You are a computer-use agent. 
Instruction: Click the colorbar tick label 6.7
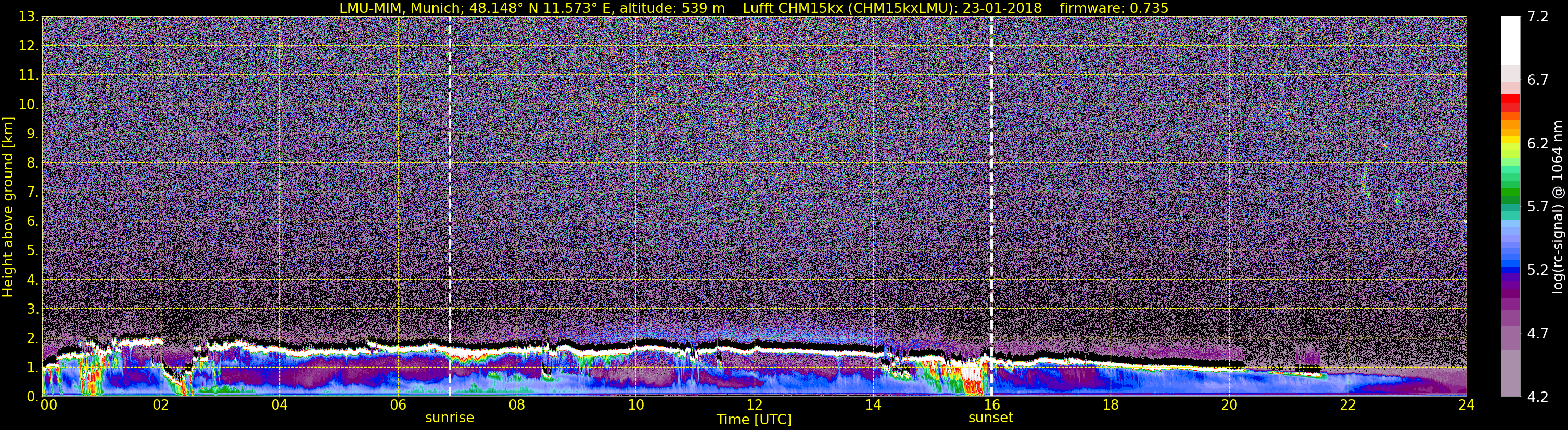tap(1538, 80)
